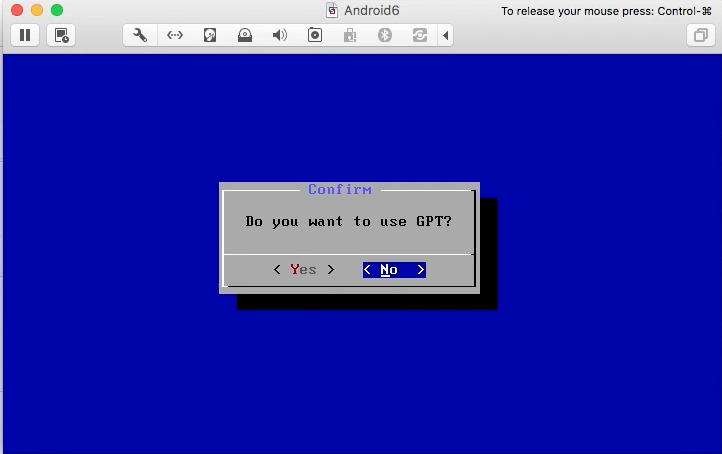Click the hard disk icon
The width and height of the screenshot is (722, 454).
[x=210, y=35]
